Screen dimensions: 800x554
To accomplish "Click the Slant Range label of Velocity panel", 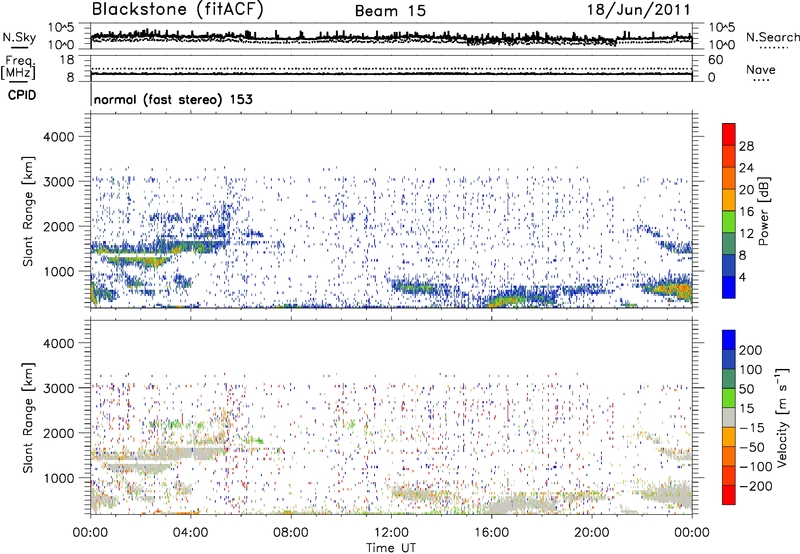I will (x=28, y=417).
